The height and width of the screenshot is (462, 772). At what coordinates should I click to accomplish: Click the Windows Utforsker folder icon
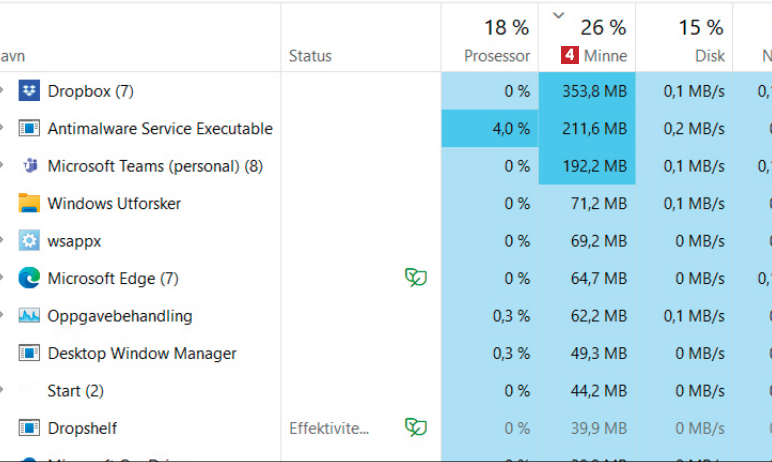click(x=28, y=203)
